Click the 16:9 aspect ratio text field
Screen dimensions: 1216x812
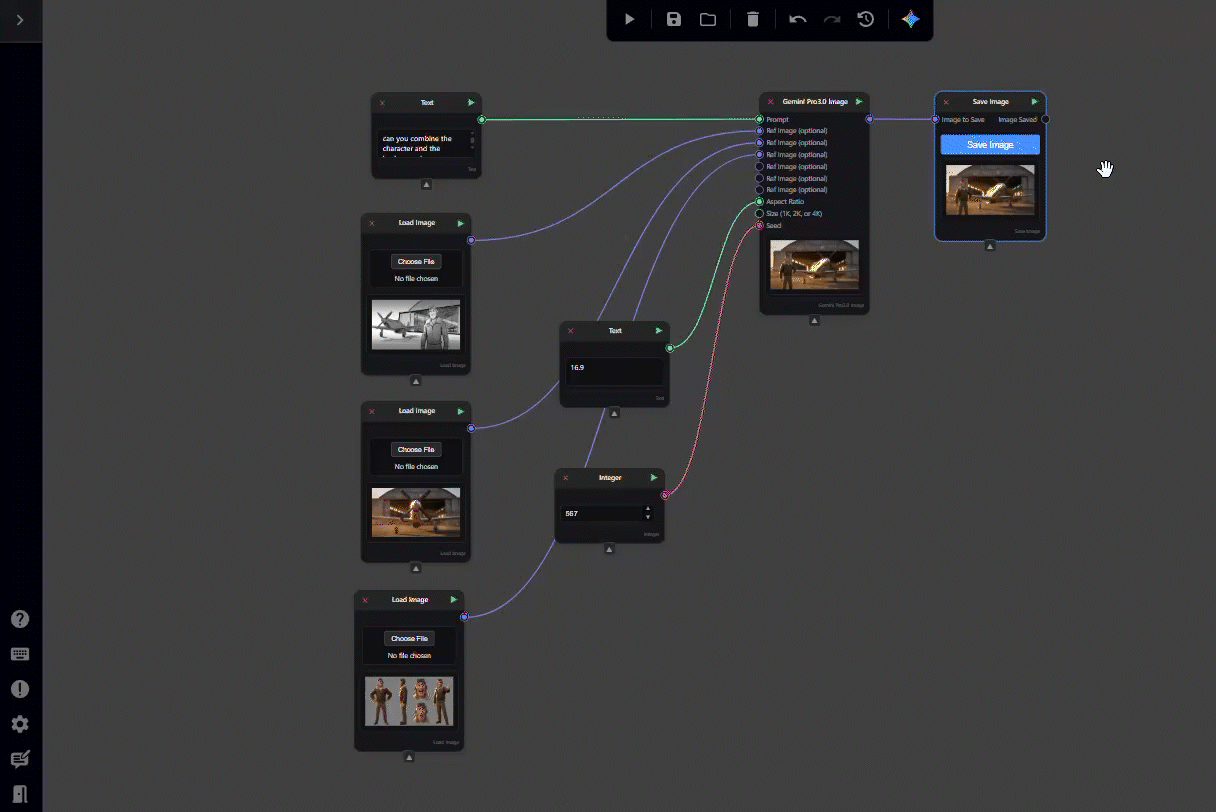tap(614, 370)
